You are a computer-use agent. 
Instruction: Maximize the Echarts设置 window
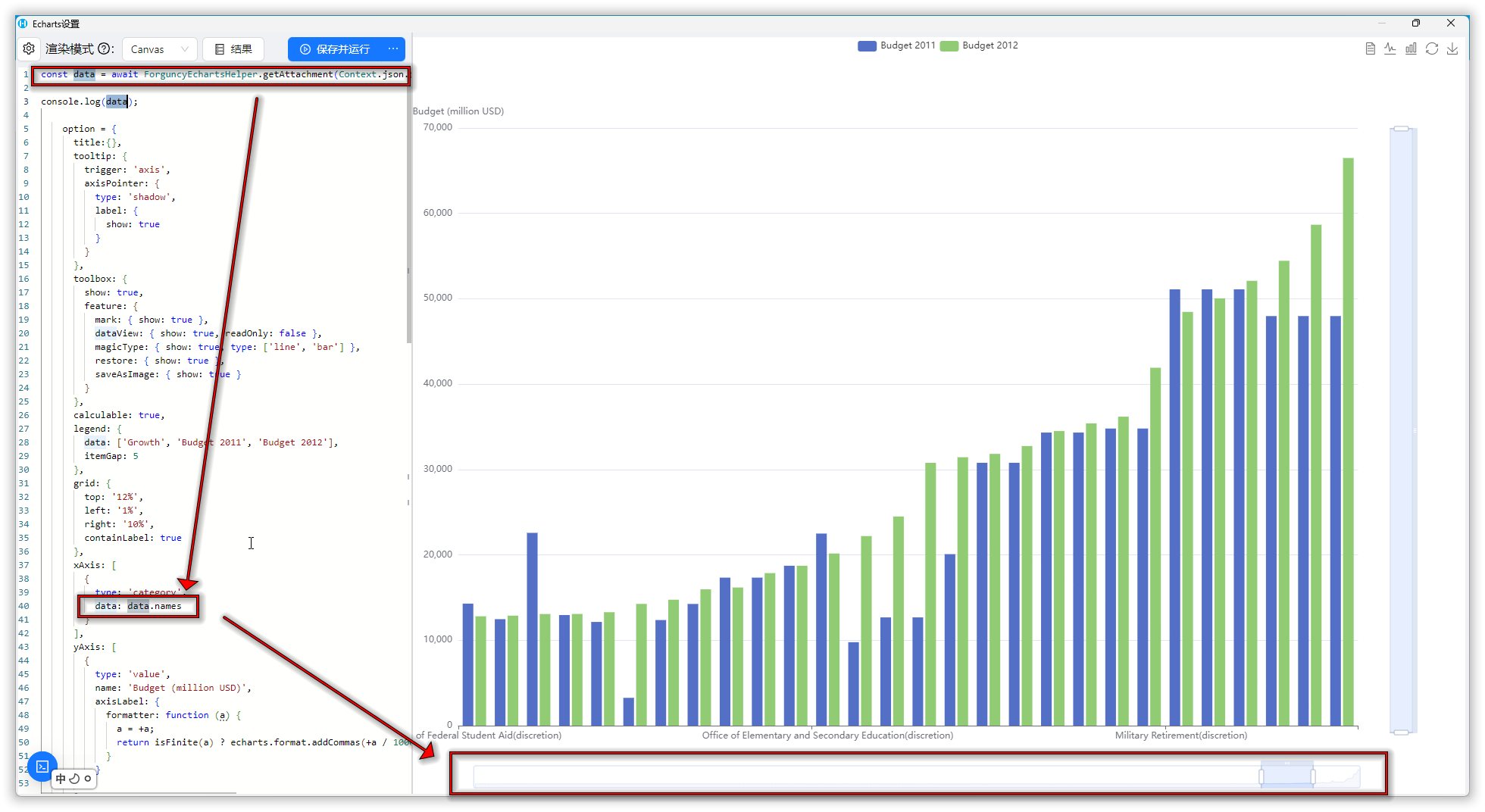click(1415, 23)
